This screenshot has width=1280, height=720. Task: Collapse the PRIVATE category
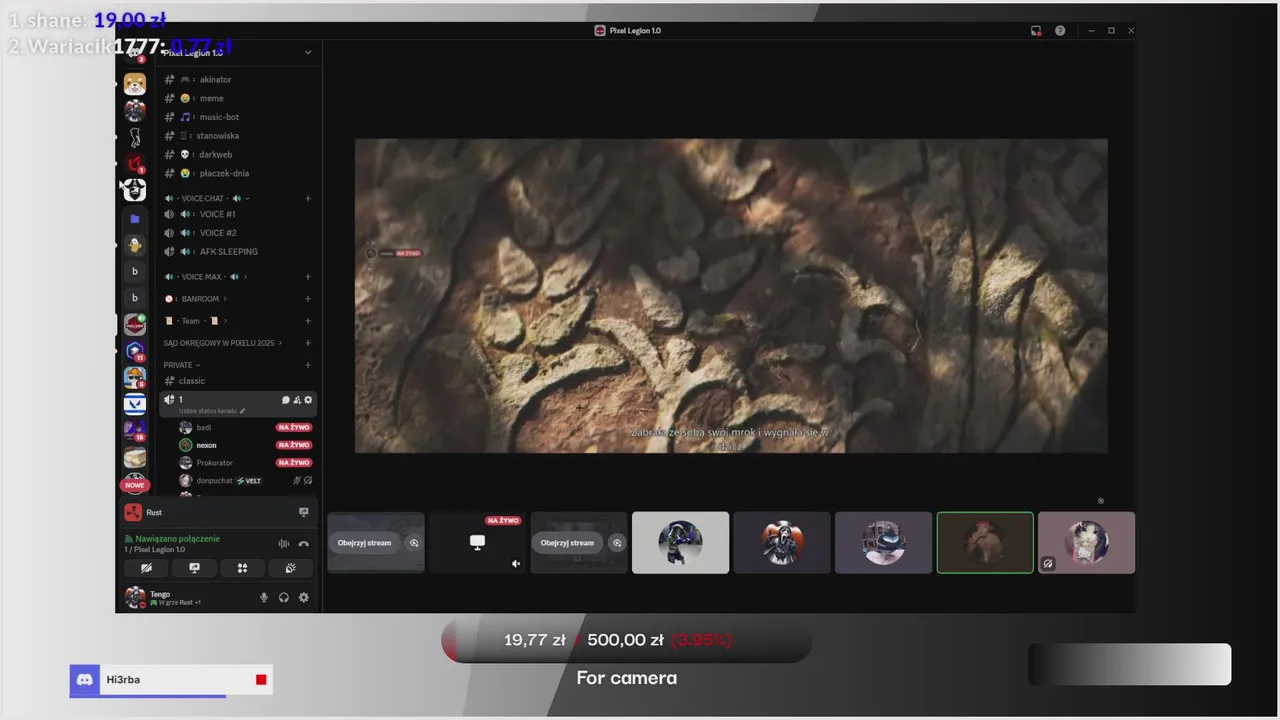181,365
